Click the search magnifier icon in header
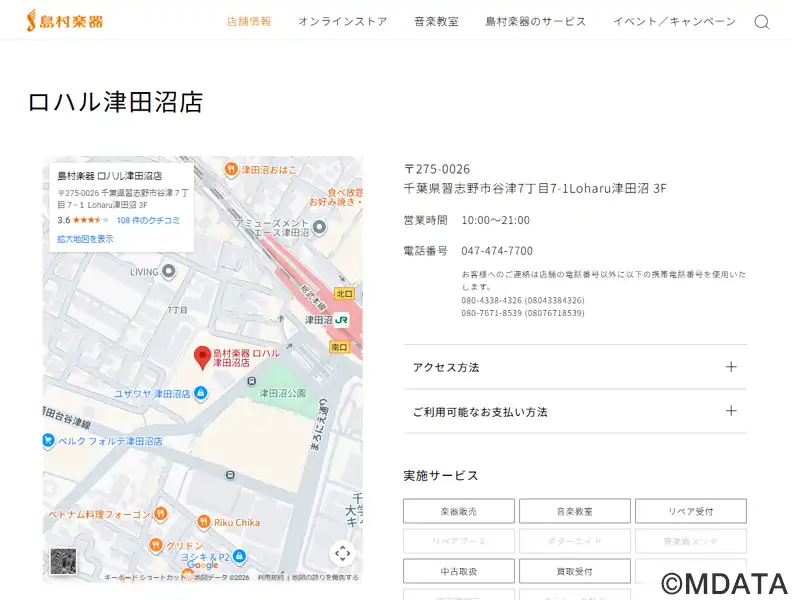The height and width of the screenshot is (600, 800). tap(761, 22)
